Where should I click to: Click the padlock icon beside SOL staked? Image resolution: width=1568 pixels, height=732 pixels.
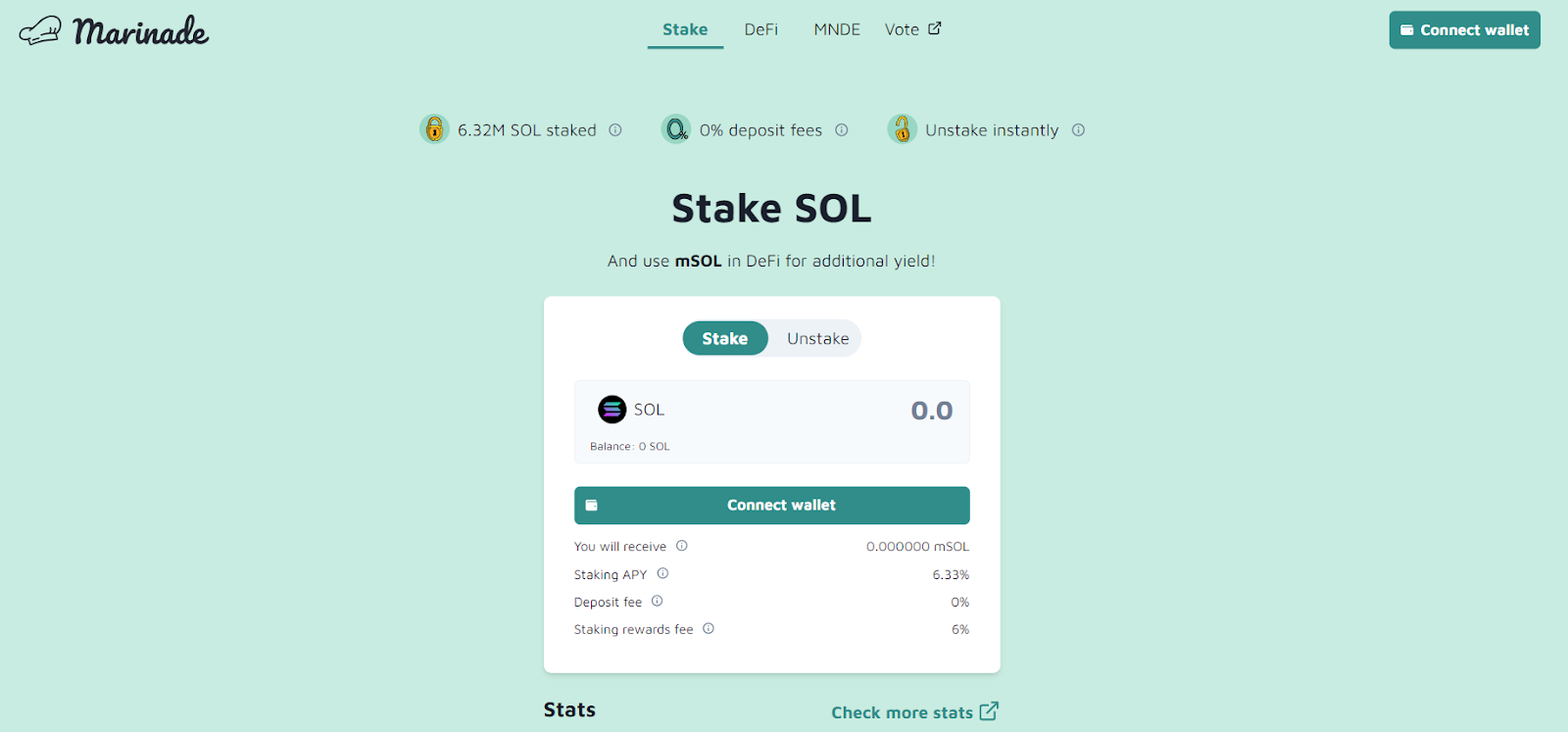[434, 129]
